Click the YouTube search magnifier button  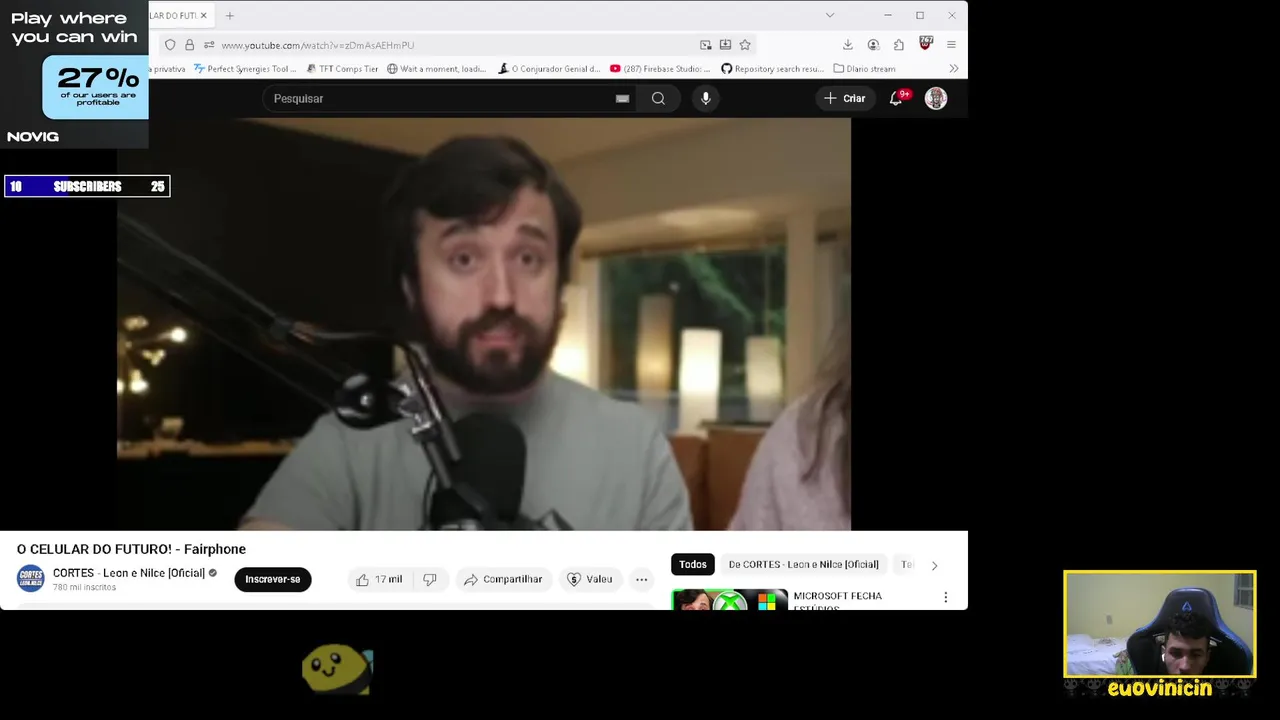[x=658, y=98]
